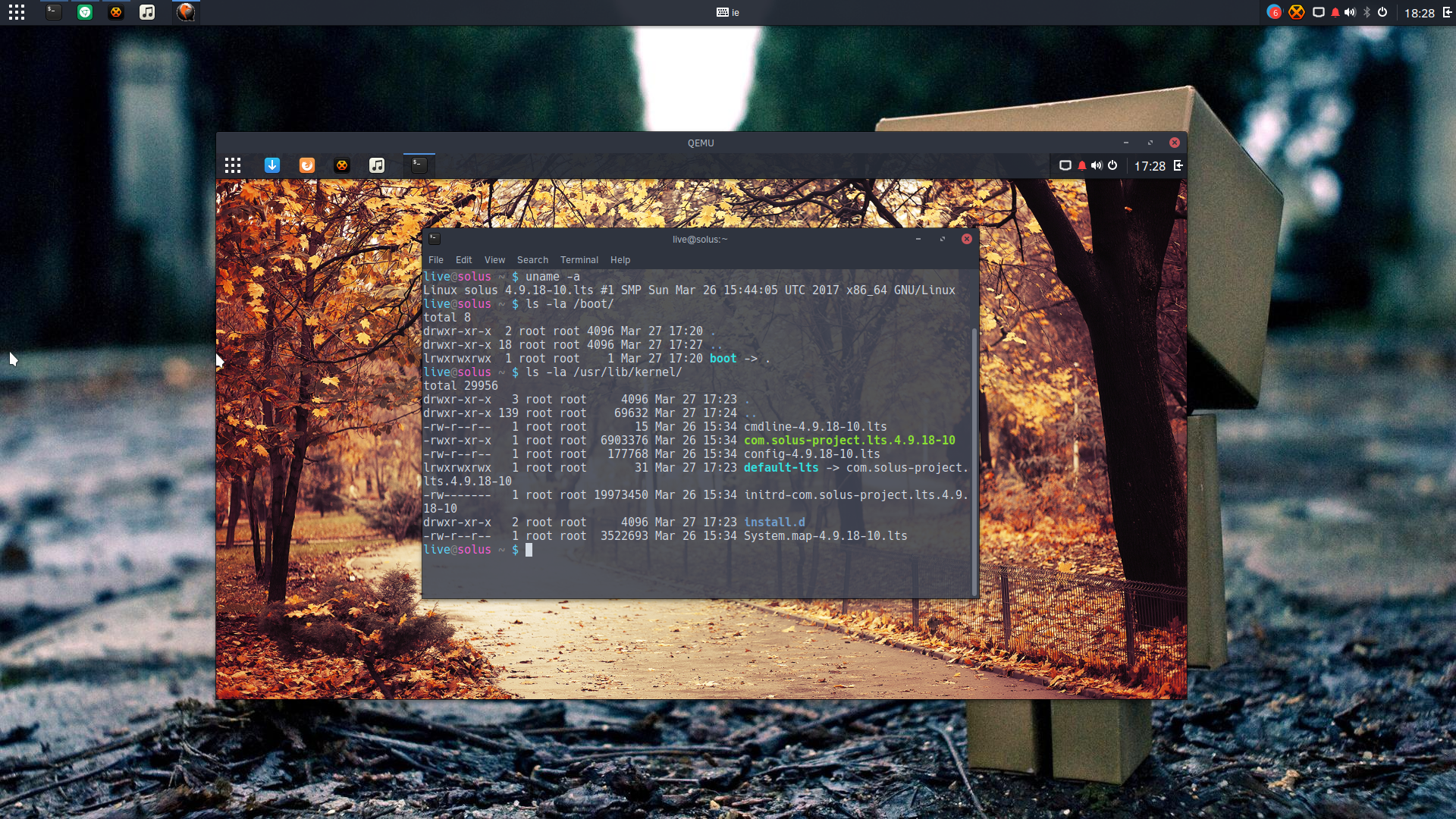Minimize the live@solus terminal window
This screenshot has width=1456, height=819.
pyautogui.click(x=918, y=239)
